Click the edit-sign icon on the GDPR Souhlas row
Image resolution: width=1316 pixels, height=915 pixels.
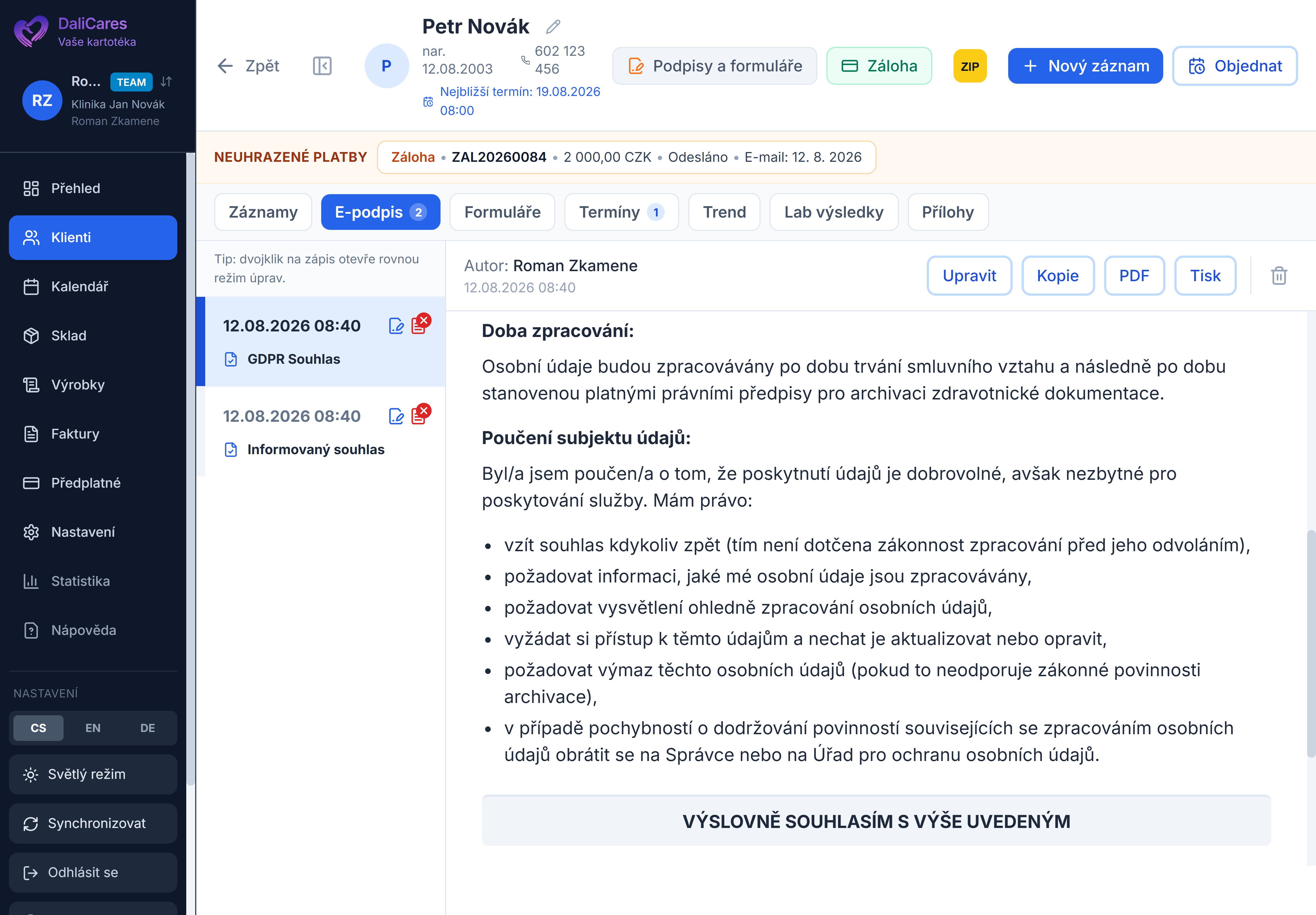pos(396,326)
